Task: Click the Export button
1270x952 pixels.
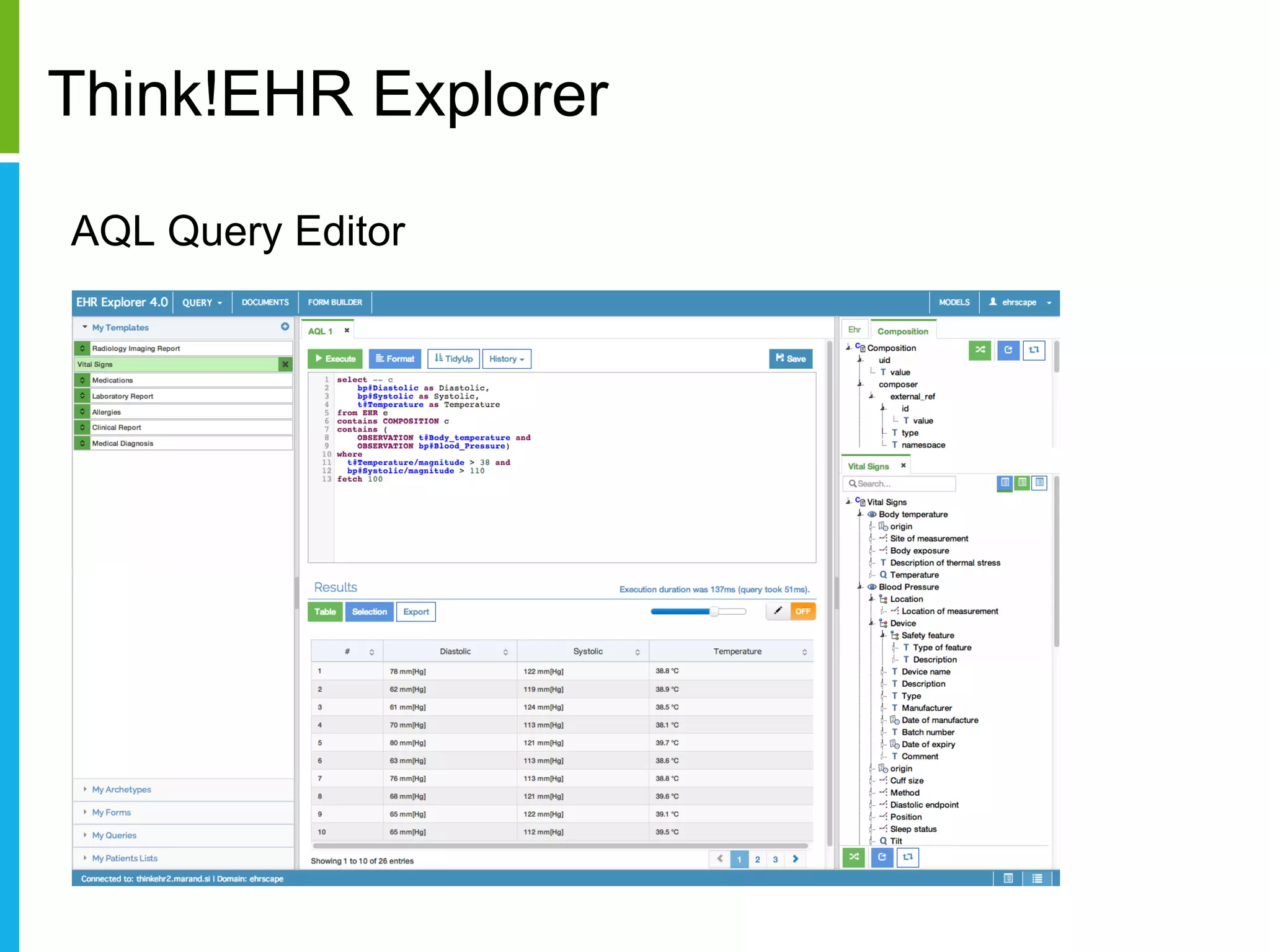Action: (416, 612)
